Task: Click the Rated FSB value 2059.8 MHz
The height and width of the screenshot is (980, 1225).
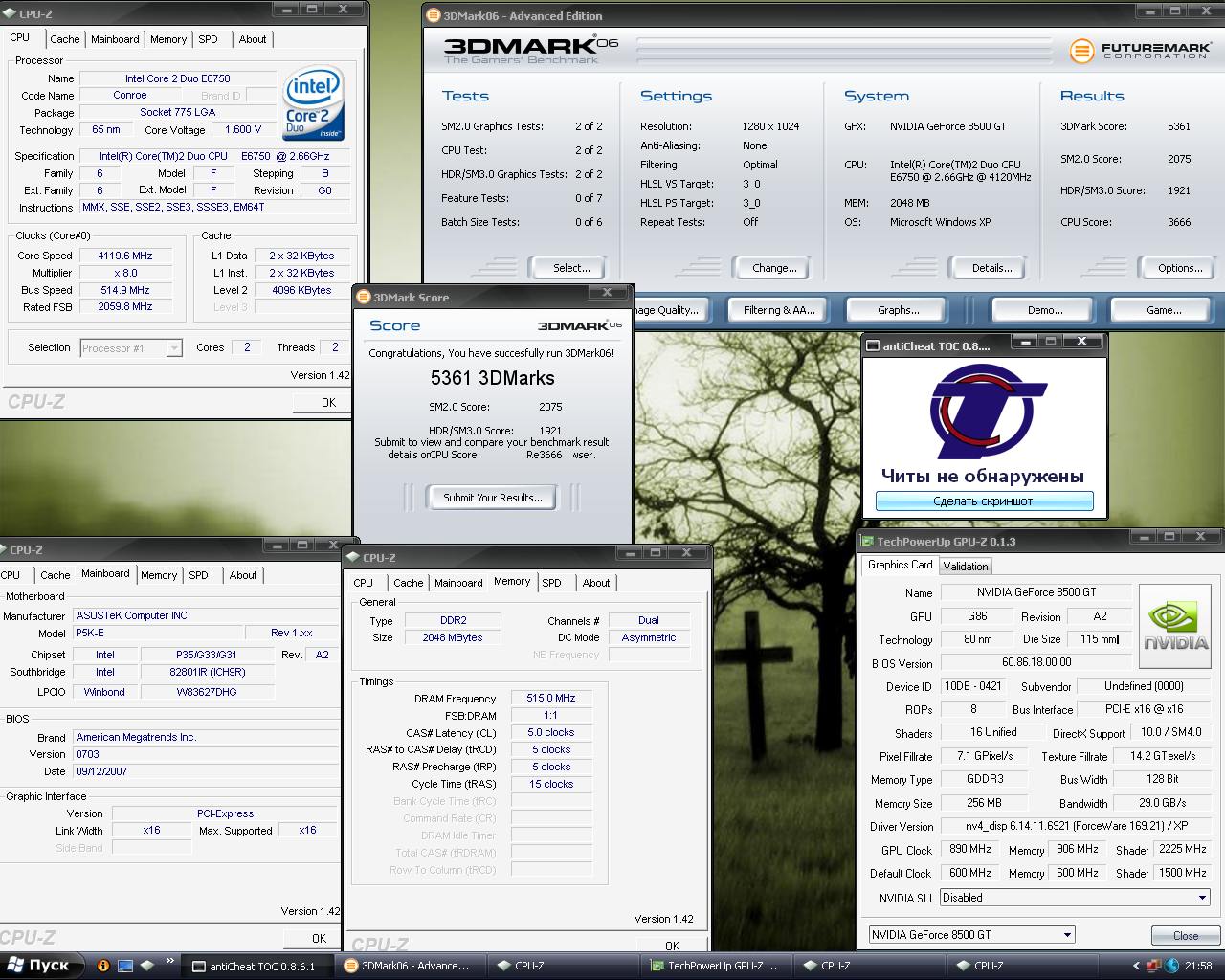Action: point(125,307)
